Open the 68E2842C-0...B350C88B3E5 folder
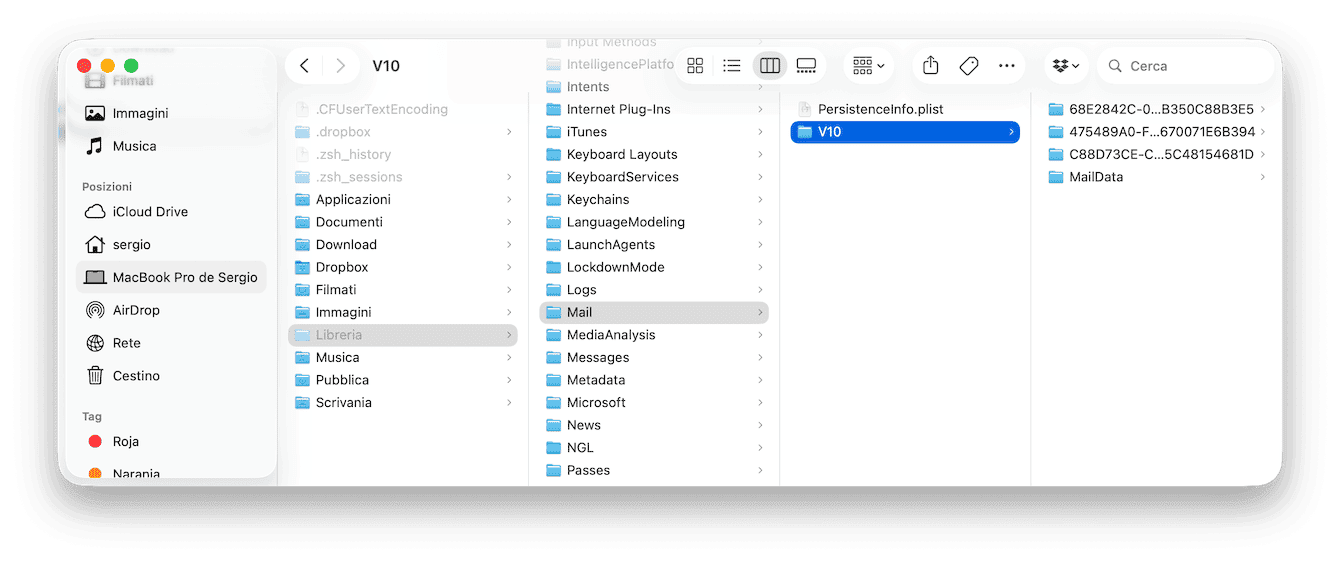1340x562 pixels. point(1157,109)
